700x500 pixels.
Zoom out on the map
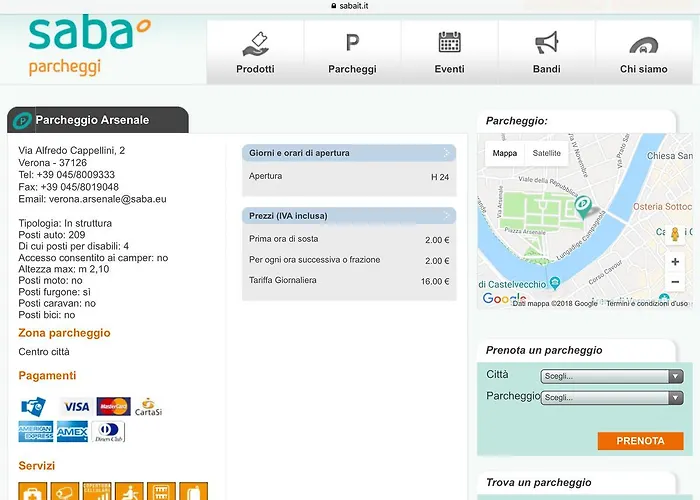pyautogui.click(x=676, y=283)
